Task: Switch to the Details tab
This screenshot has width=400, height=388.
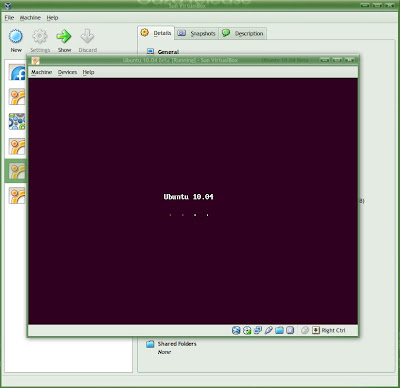Action: 156,33
